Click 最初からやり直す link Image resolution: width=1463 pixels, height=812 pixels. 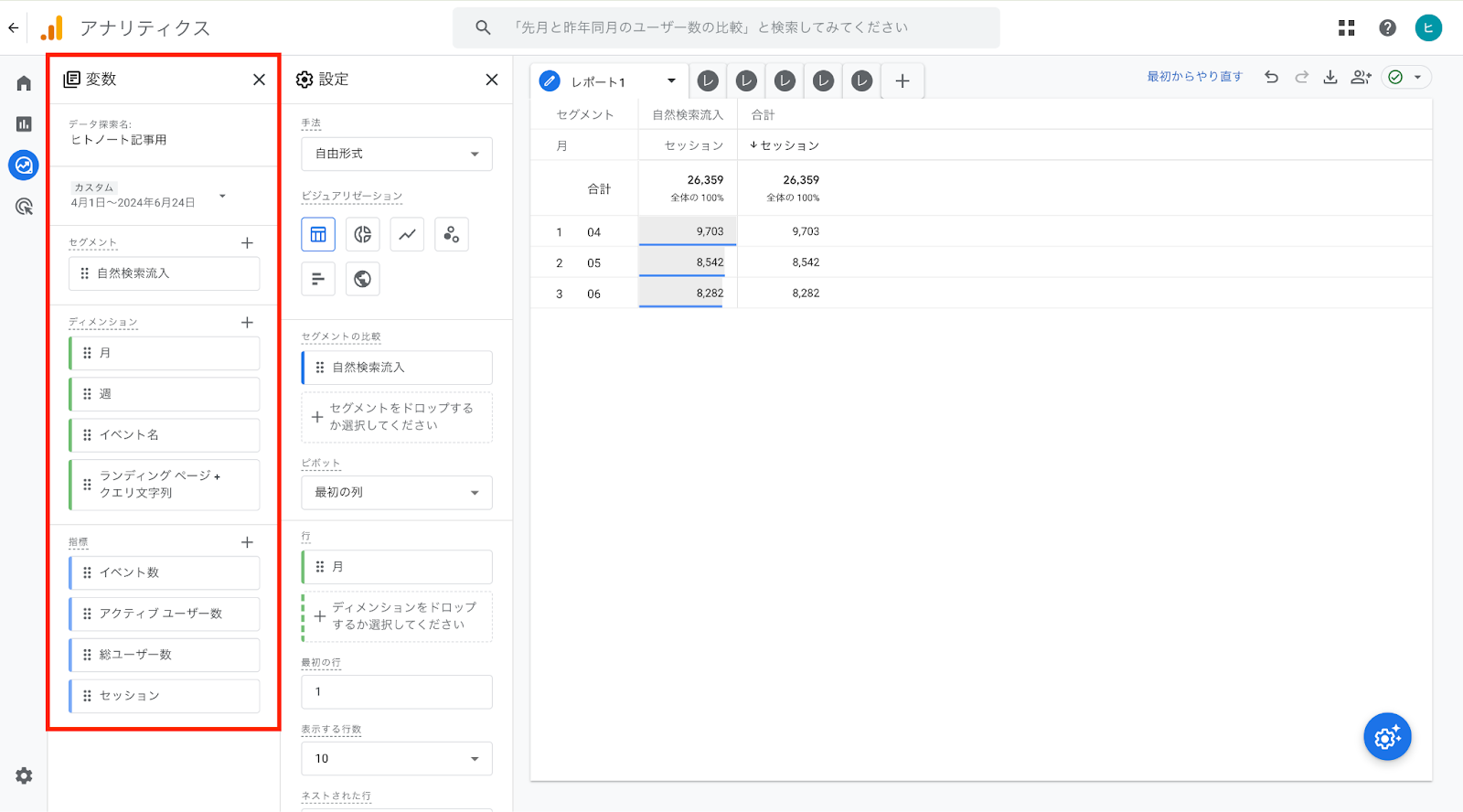point(1195,77)
